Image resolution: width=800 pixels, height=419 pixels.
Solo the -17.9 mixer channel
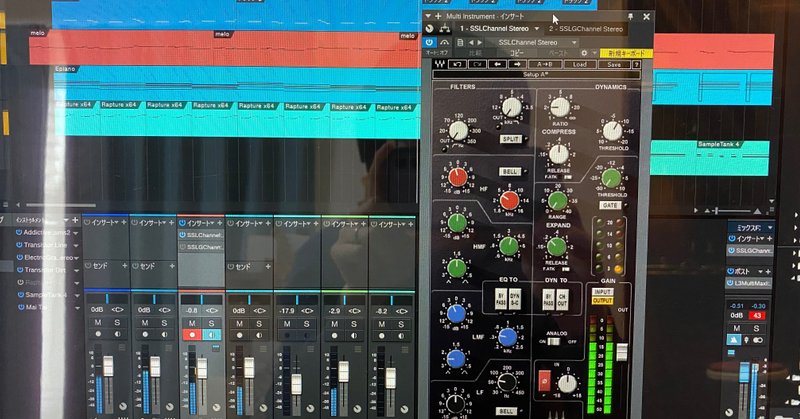click(x=307, y=324)
